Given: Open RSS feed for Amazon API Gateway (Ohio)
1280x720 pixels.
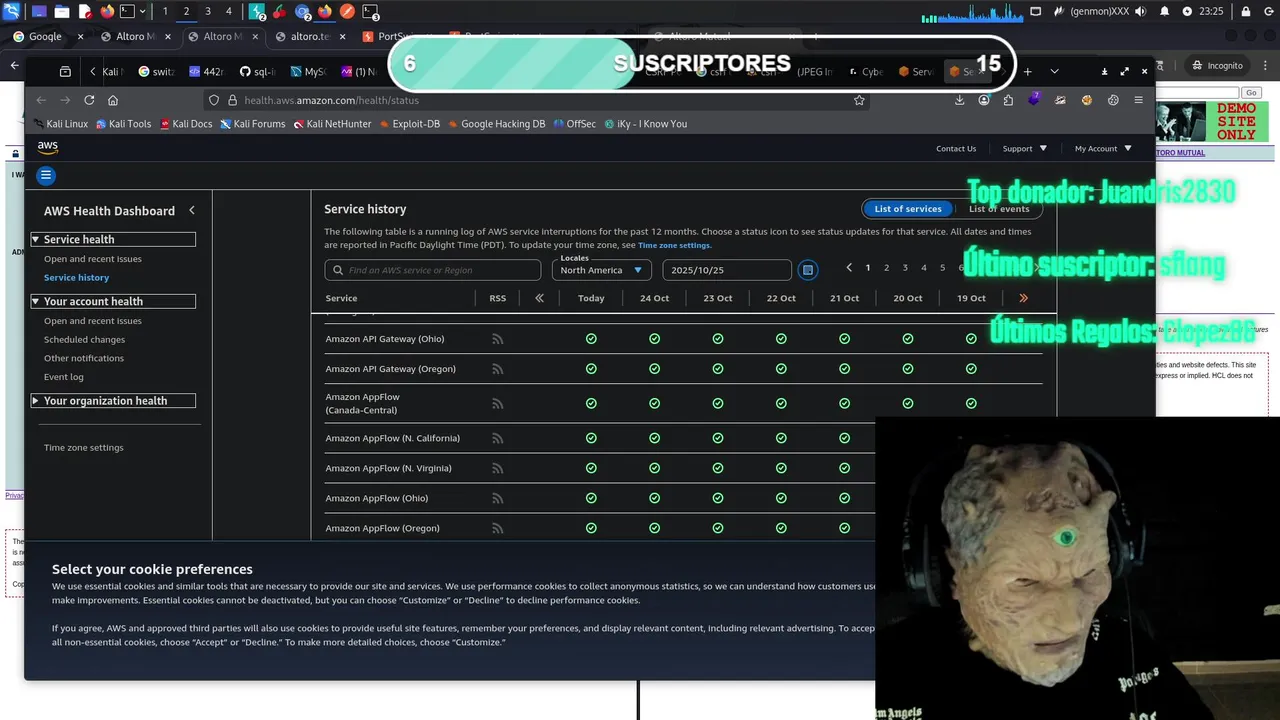Looking at the screenshot, I should [x=497, y=339].
